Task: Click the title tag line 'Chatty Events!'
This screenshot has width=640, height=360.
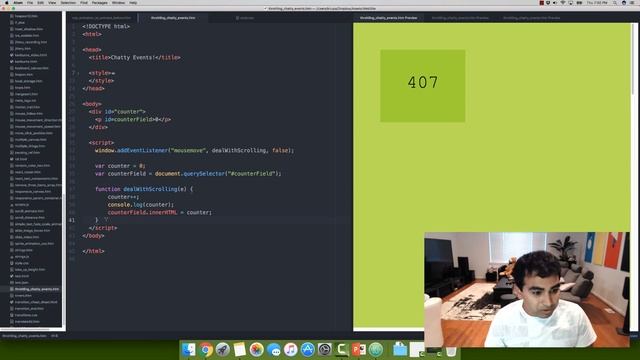Action: tap(134, 58)
